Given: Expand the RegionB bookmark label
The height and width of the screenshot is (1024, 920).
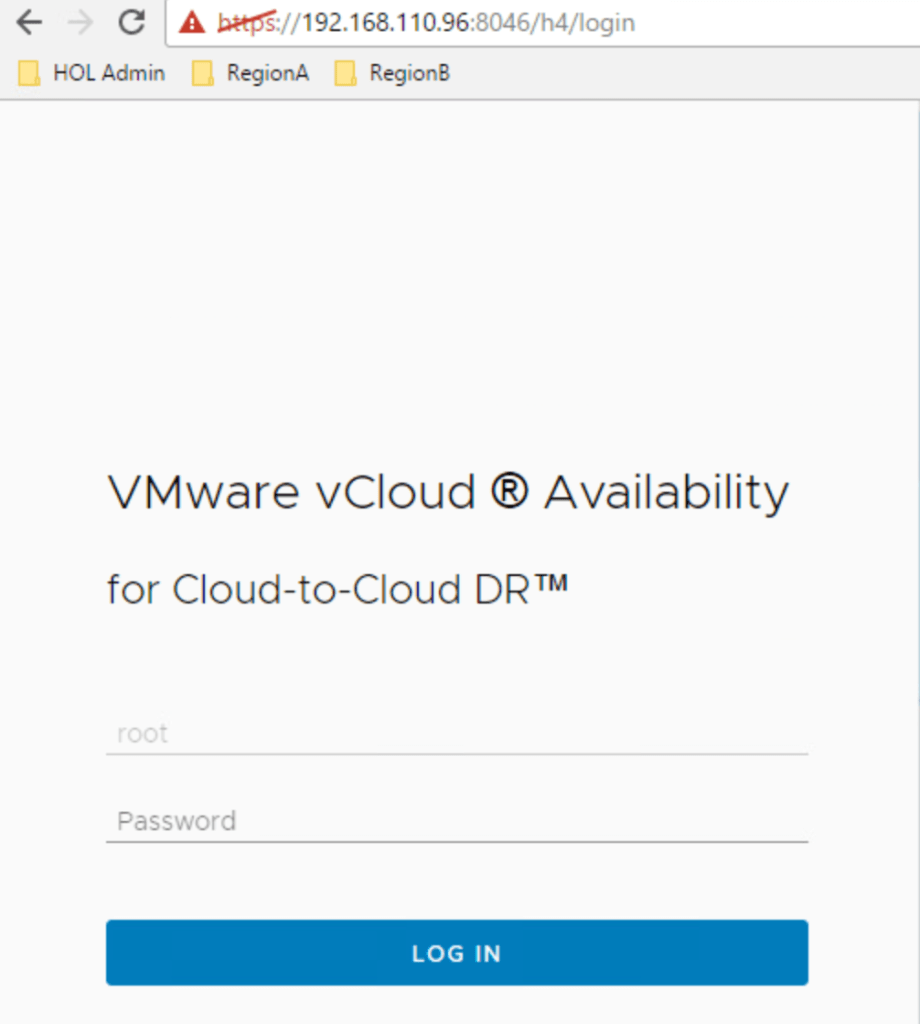Looking at the screenshot, I should [409, 73].
